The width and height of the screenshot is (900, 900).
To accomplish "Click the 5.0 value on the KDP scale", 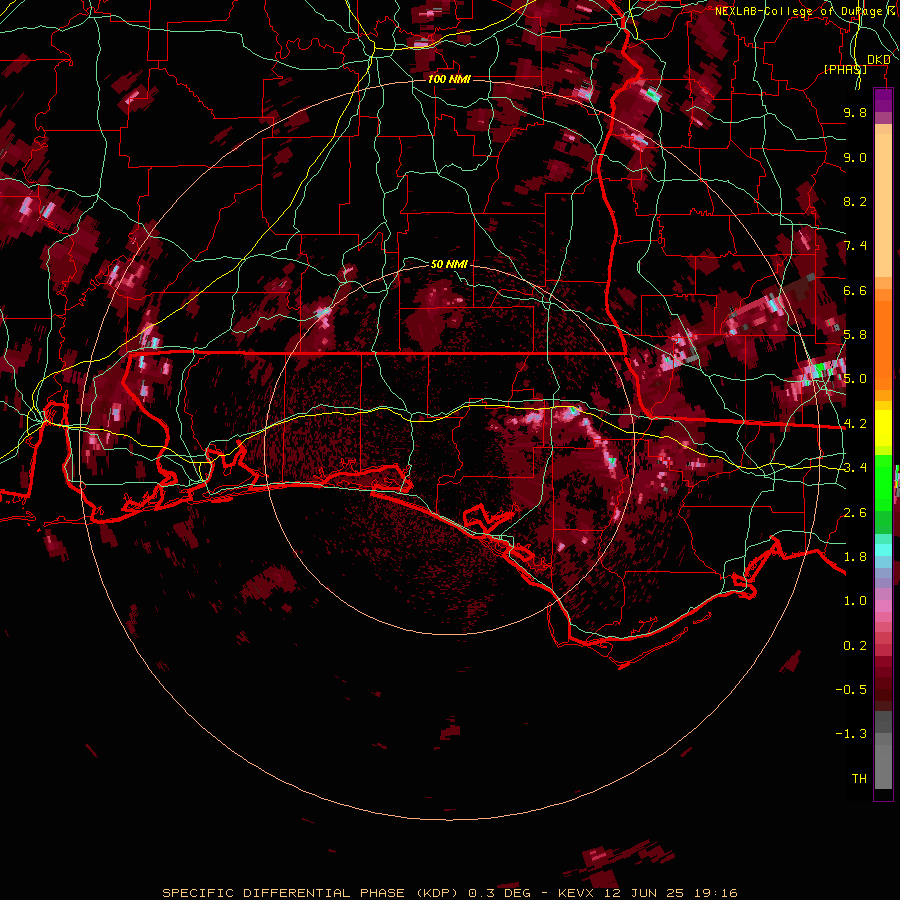I will click(855, 379).
